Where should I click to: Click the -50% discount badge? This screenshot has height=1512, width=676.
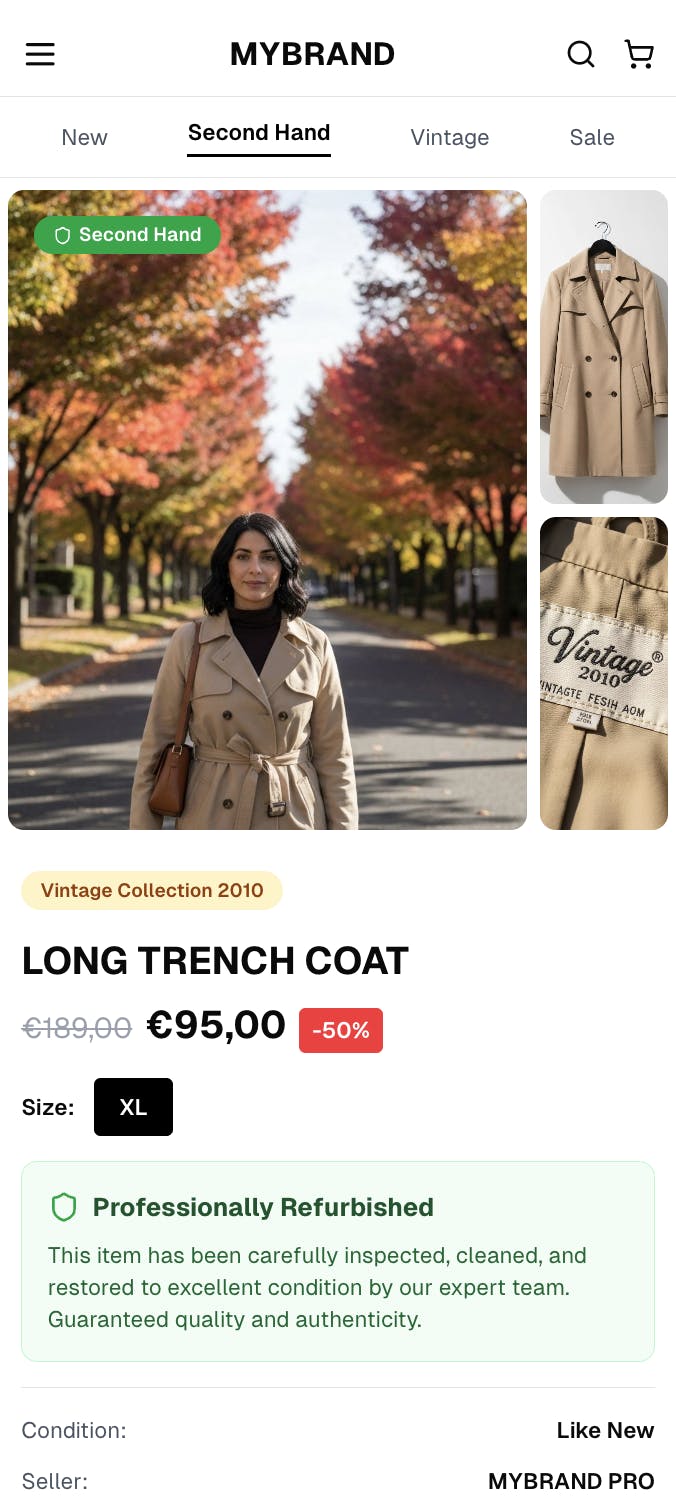(x=341, y=1030)
